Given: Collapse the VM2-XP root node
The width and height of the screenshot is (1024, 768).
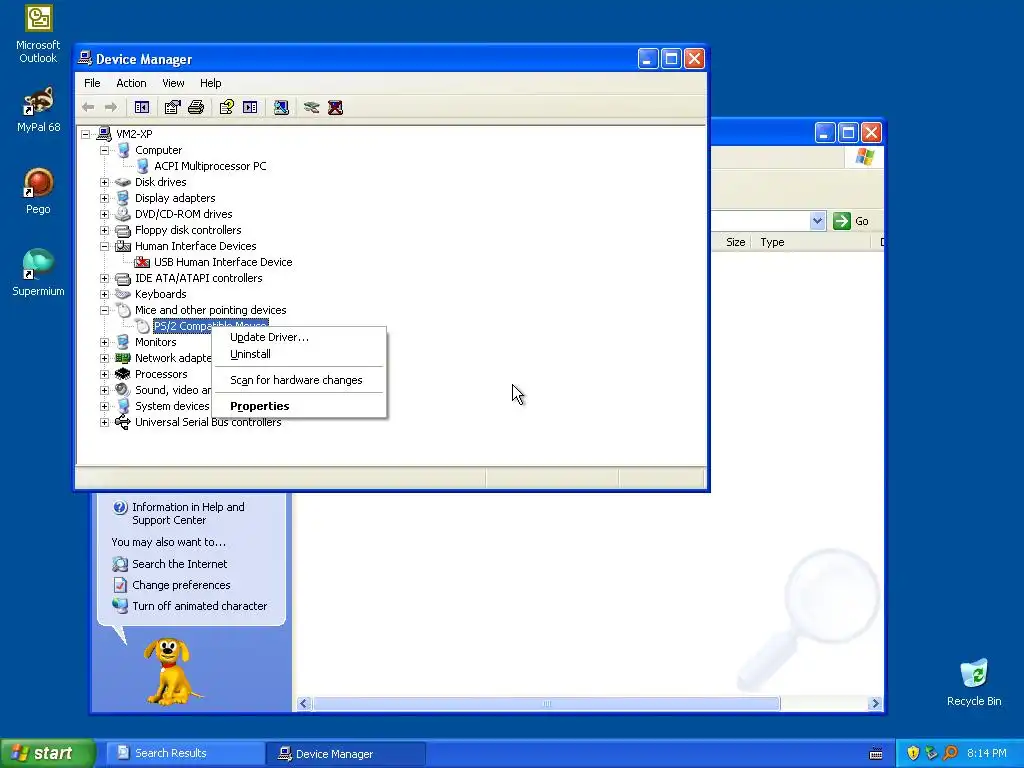Looking at the screenshot, I should click(x=86, y=134).
